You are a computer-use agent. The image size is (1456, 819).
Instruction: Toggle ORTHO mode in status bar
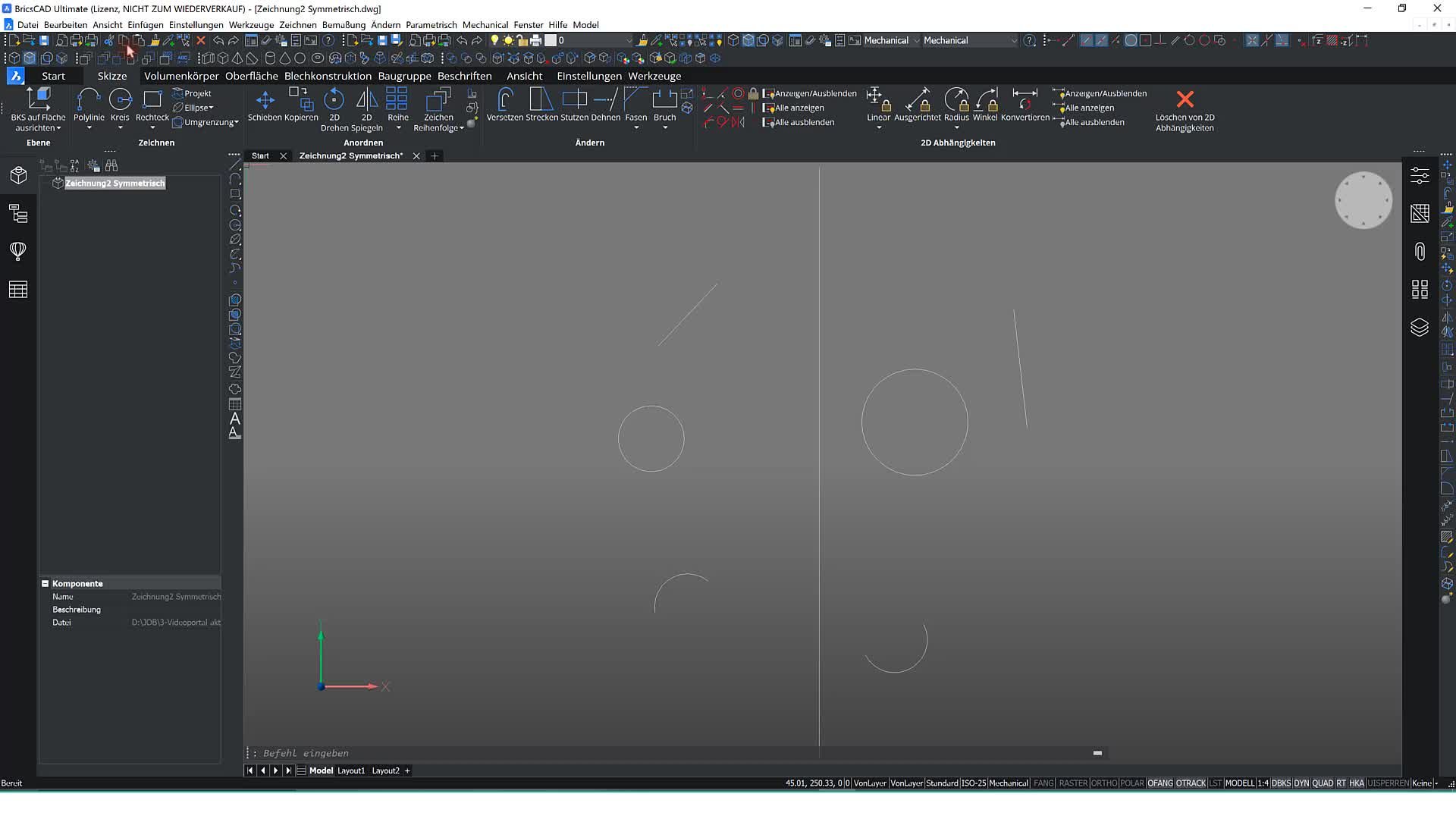point(1103,783)
